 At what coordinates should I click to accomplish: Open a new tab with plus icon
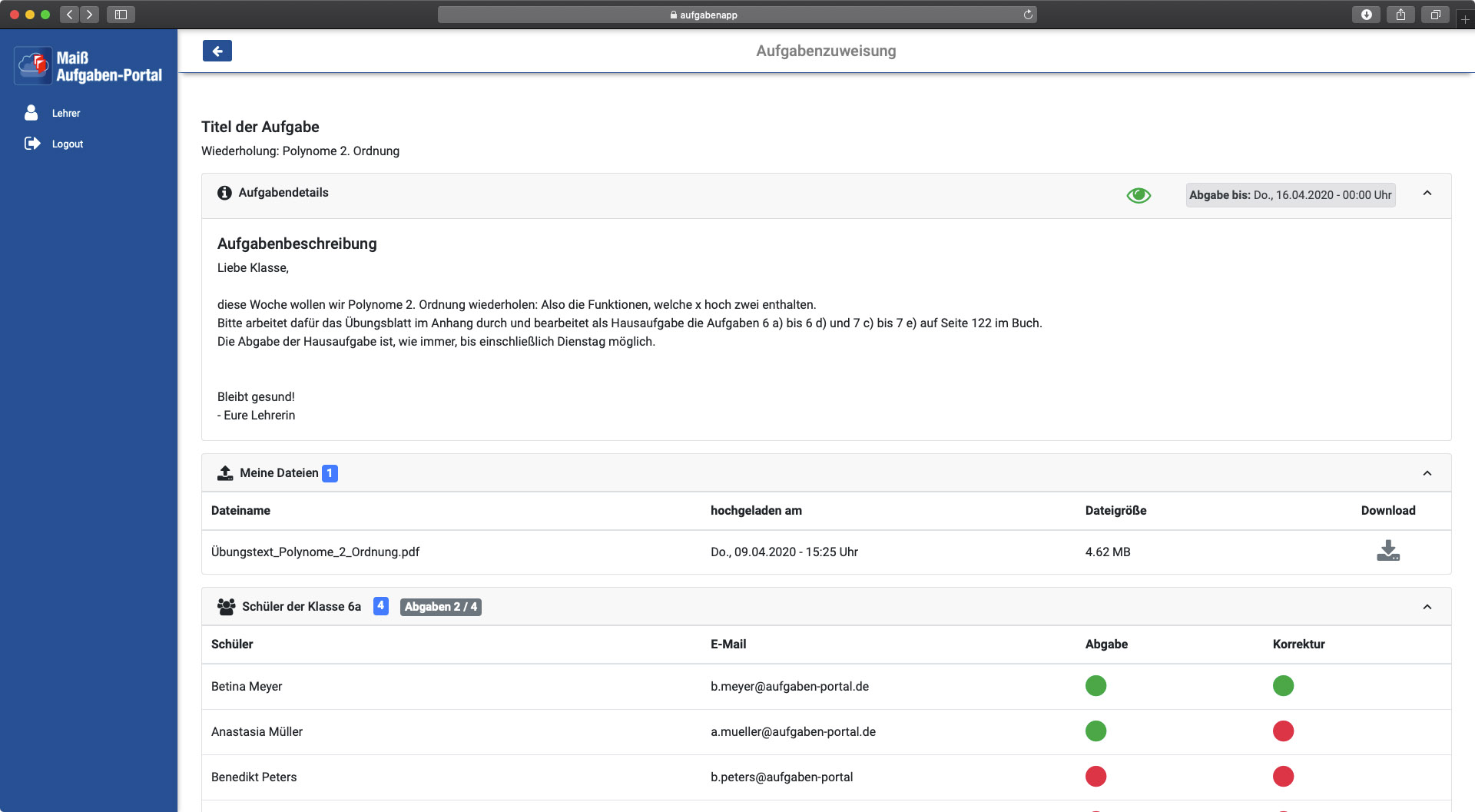pyautogui.click(x=1465, y=19)
